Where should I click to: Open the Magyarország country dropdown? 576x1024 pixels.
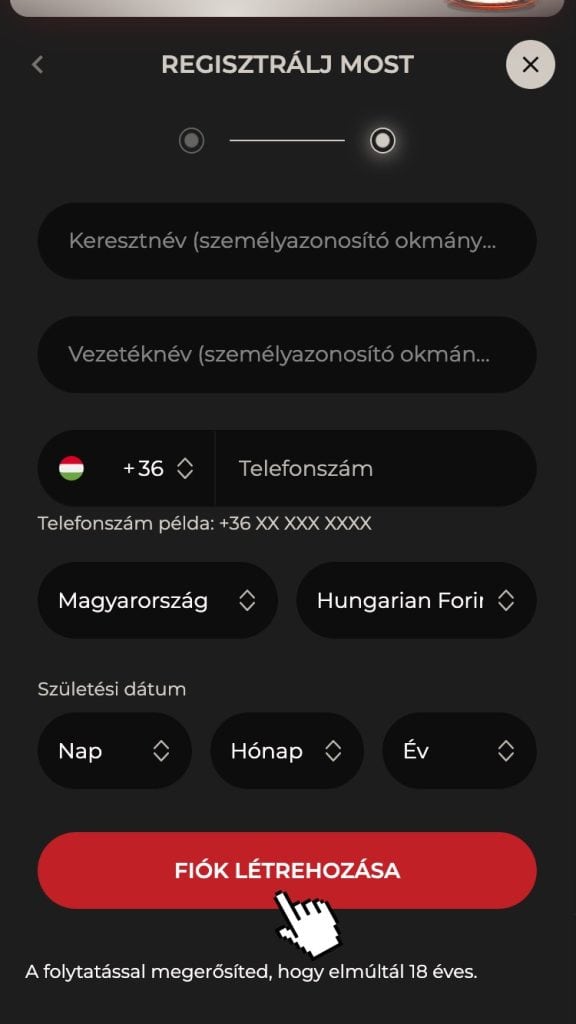157,600
